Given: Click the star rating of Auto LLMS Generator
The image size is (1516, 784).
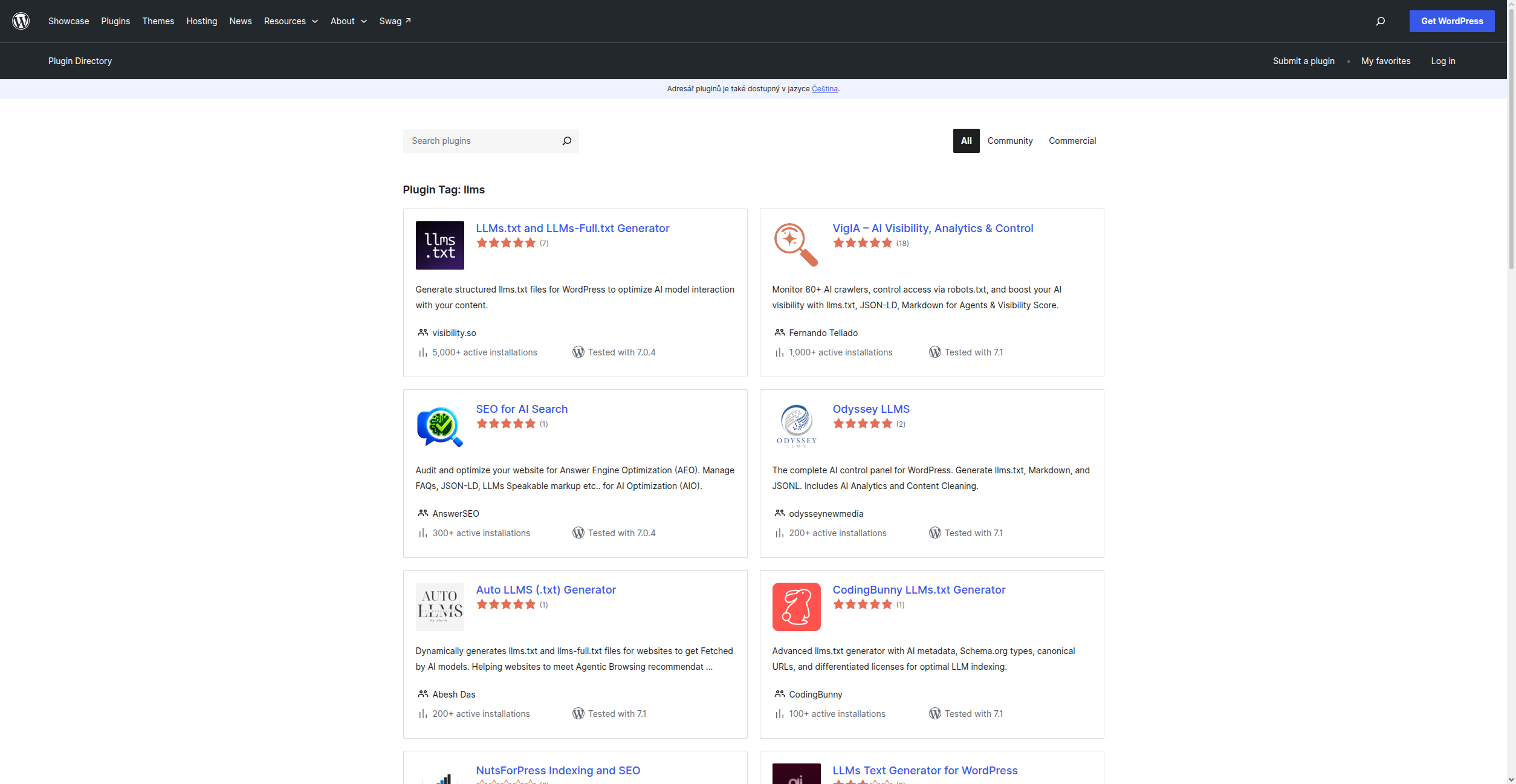Looking at the screenshot, I should point(506,604).
